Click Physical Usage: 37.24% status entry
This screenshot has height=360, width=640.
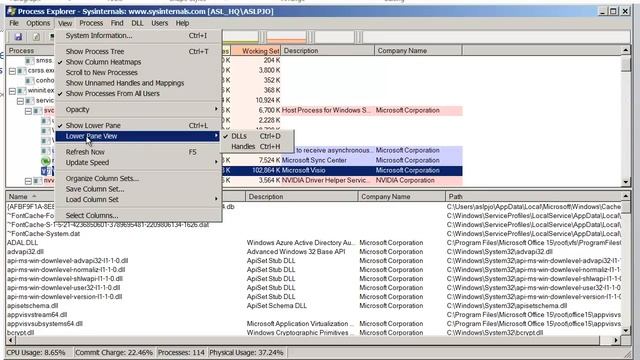246,352
